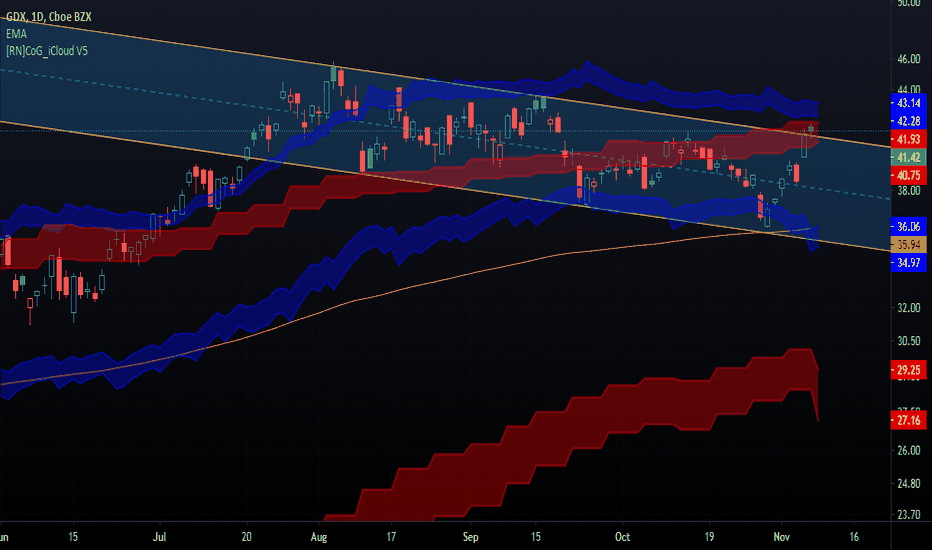Select the Nov date on time axis
932x550 pixels.
(x=782, y=537)
